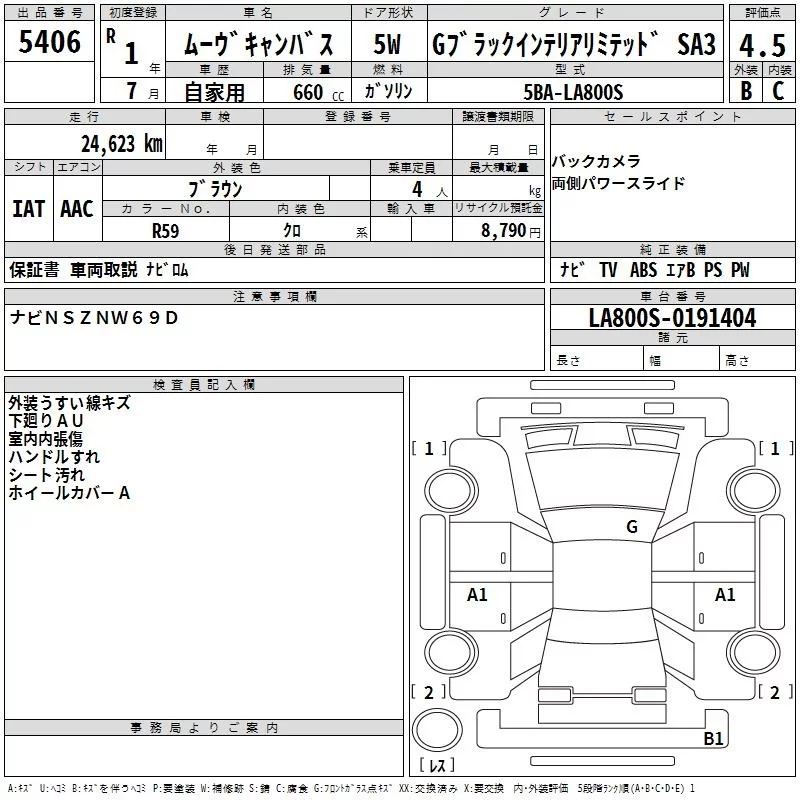The width and height of the screenshot is (800, 800).
Task: Click the interior grade C
Action: pyautogui.click(x=778, y=90)
